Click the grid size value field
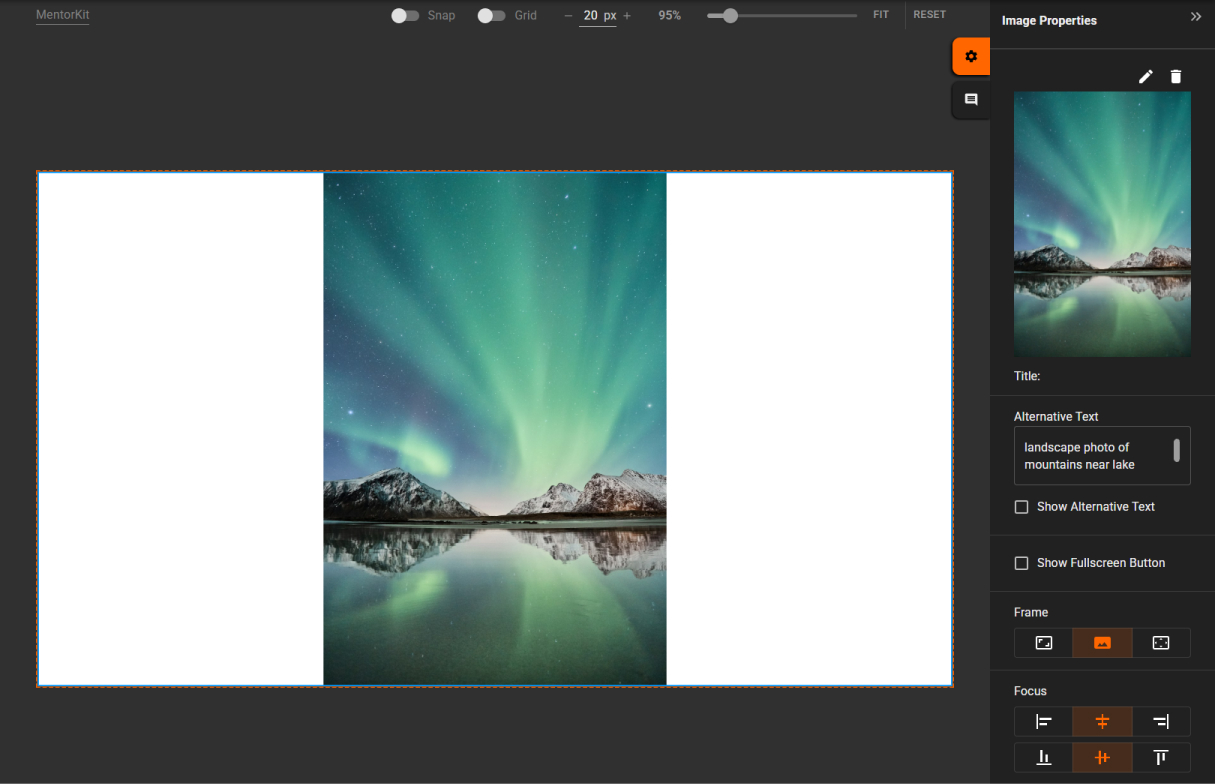1215x784 pixels. pos(598,16)
